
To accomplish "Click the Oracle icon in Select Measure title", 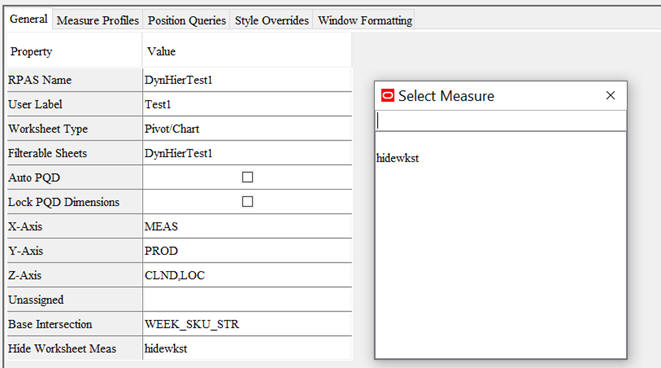I will coord(387,96).
